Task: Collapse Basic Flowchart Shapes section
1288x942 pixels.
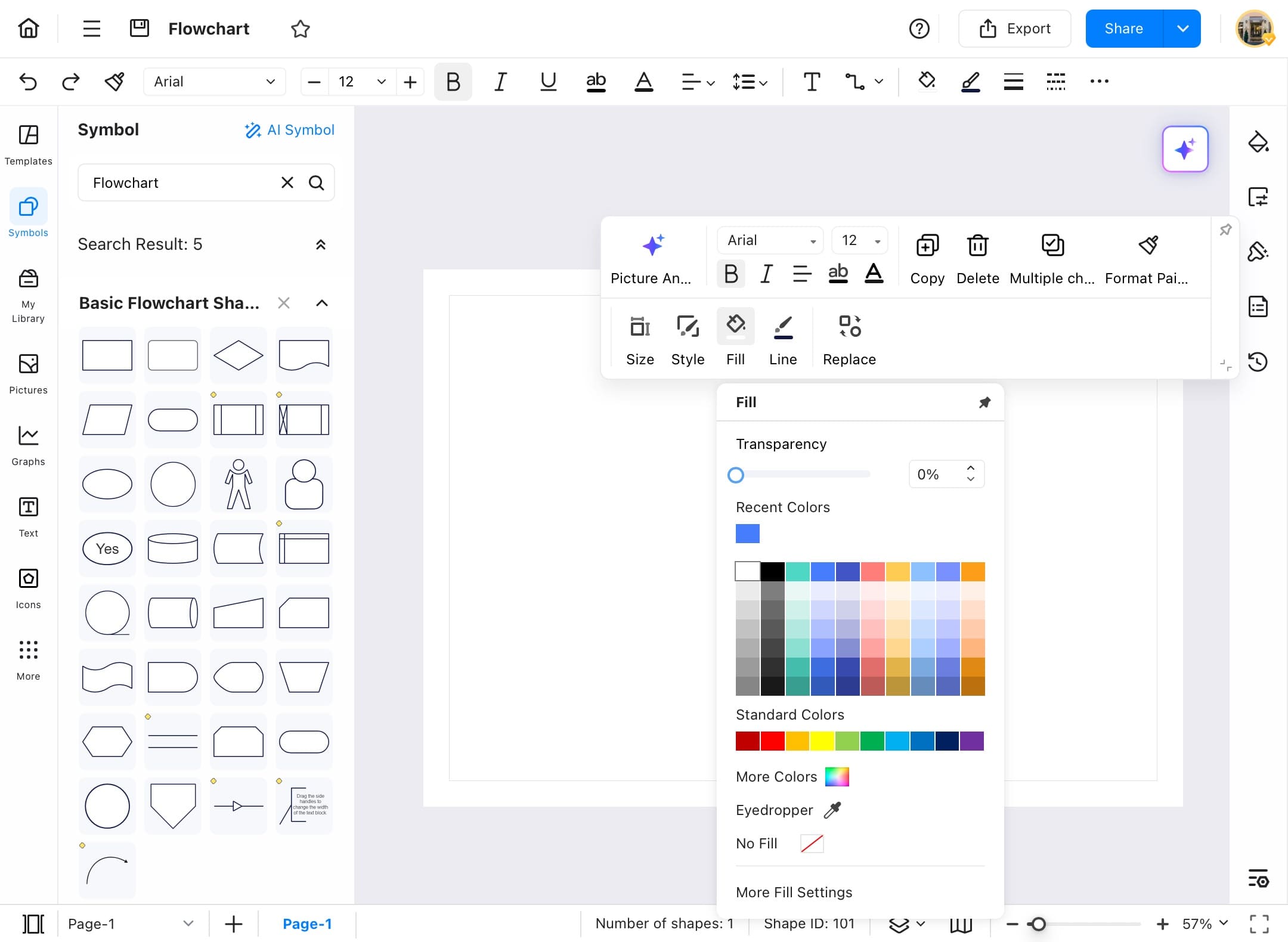Action: 322,303
